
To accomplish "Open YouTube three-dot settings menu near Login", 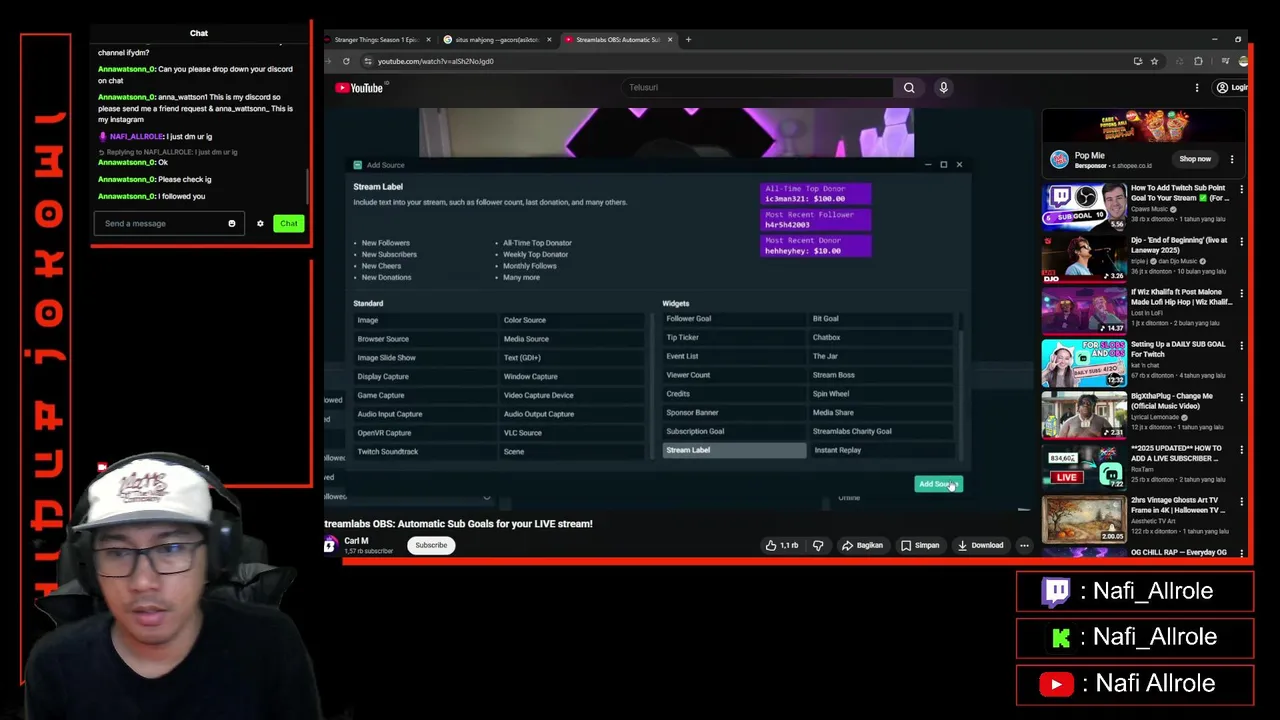I will [1197, 88].
